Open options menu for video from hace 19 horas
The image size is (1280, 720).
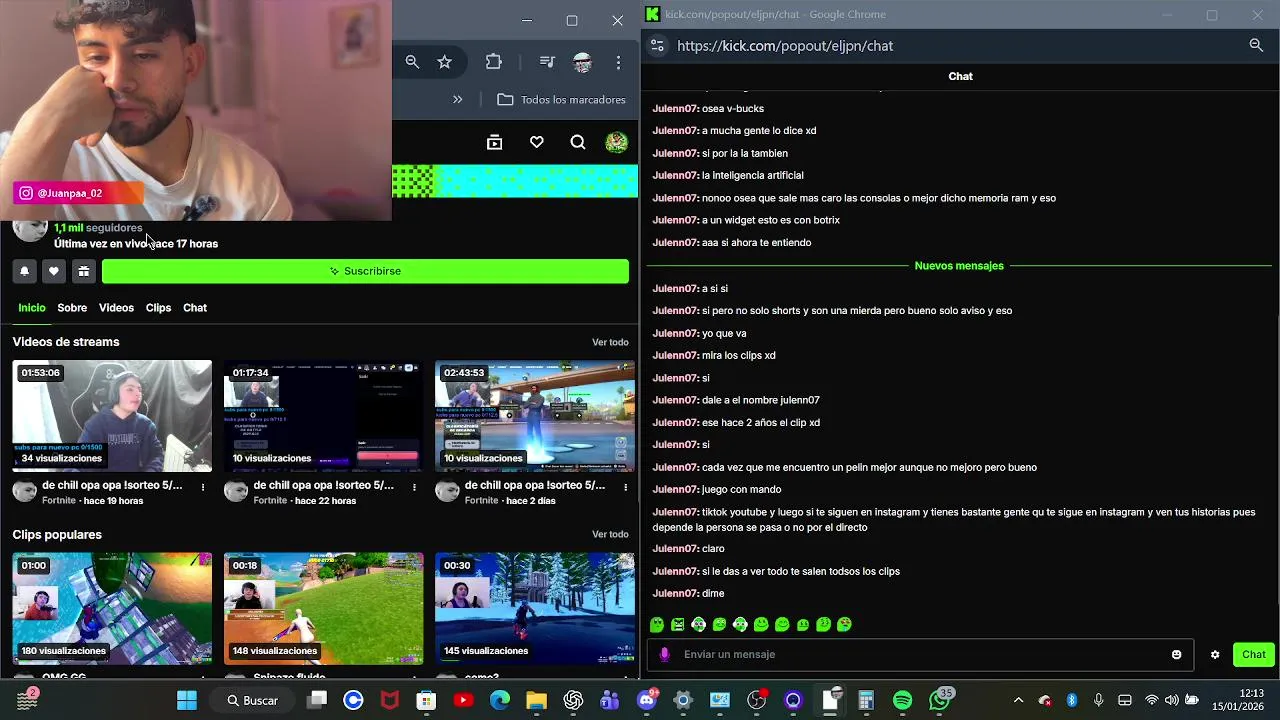coord(203,488)
